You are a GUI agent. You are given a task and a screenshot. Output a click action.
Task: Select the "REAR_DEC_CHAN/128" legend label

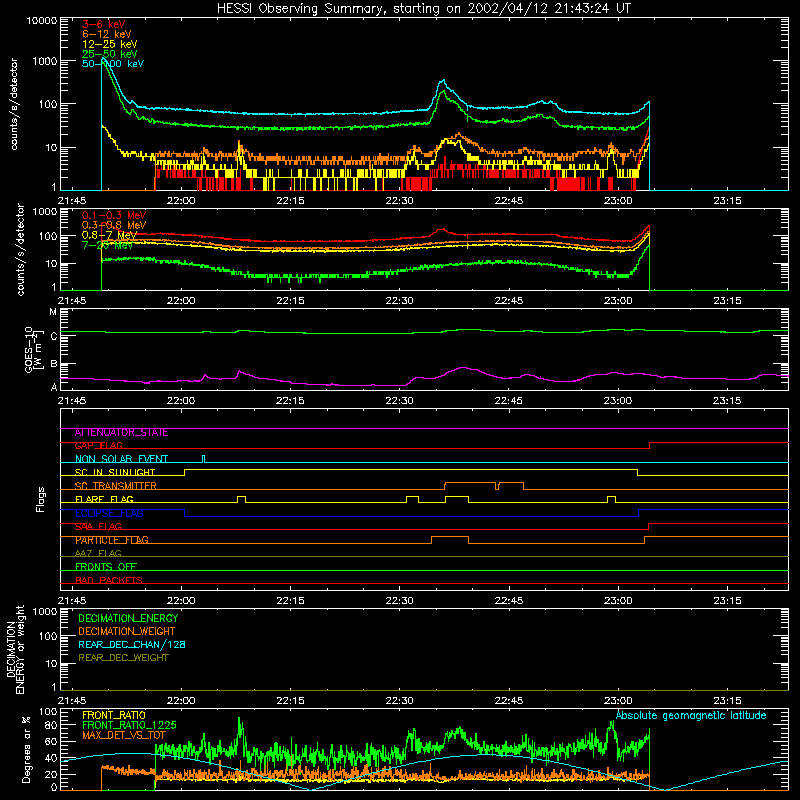point(132,644)
